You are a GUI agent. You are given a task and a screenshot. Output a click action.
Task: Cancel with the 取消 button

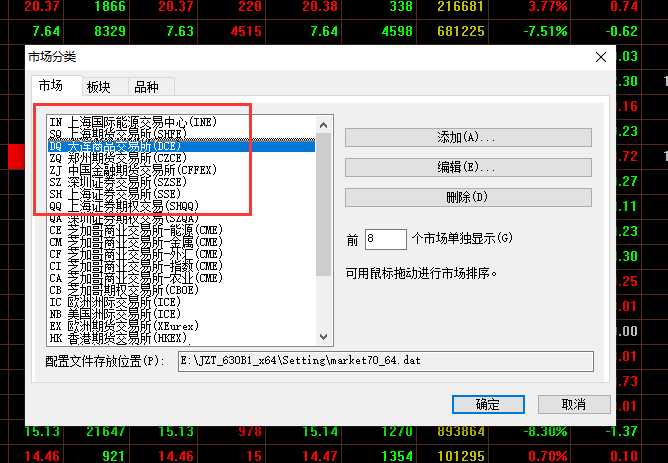tap(574, 404)
